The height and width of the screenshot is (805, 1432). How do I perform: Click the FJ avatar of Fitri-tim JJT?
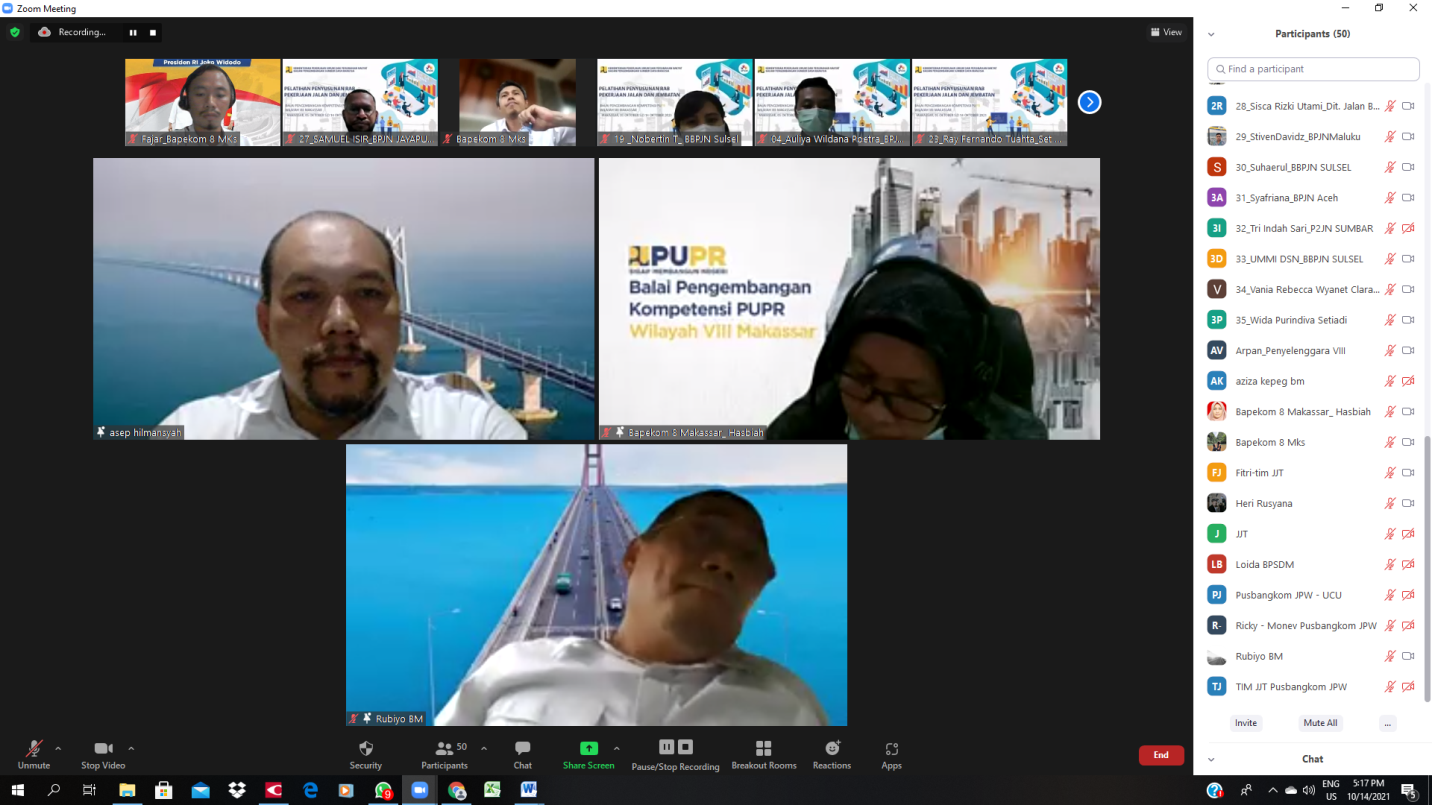pyautogui.click(x=1217, y=472)
